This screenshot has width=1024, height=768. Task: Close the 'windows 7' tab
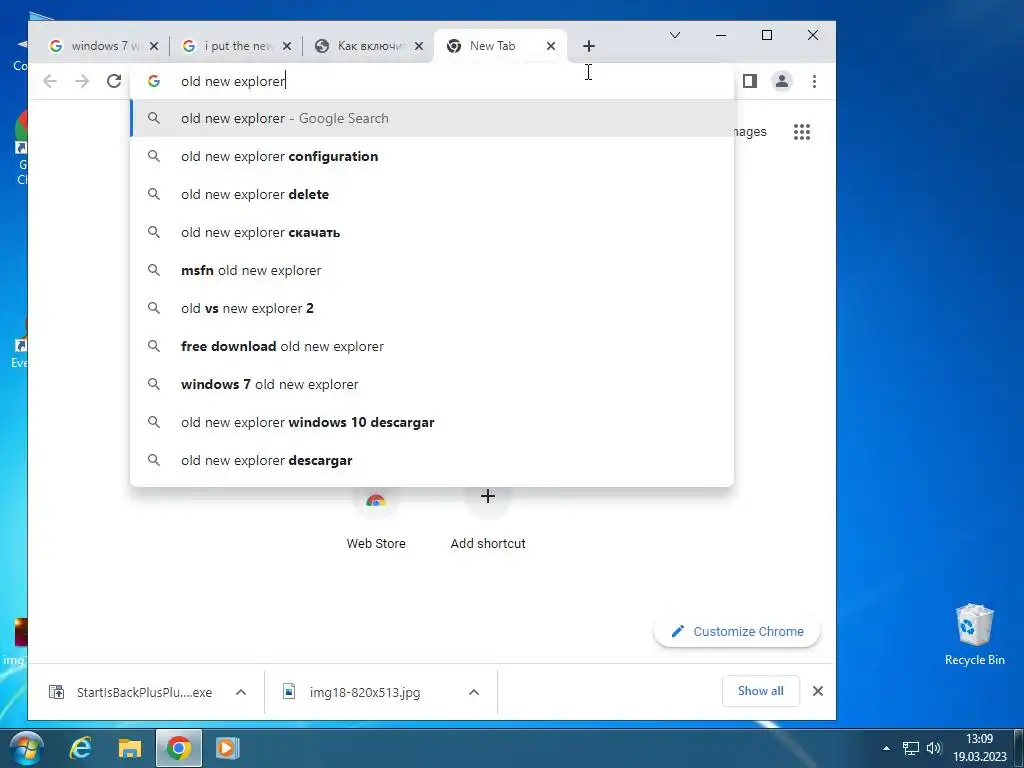(x=153, y=46)
